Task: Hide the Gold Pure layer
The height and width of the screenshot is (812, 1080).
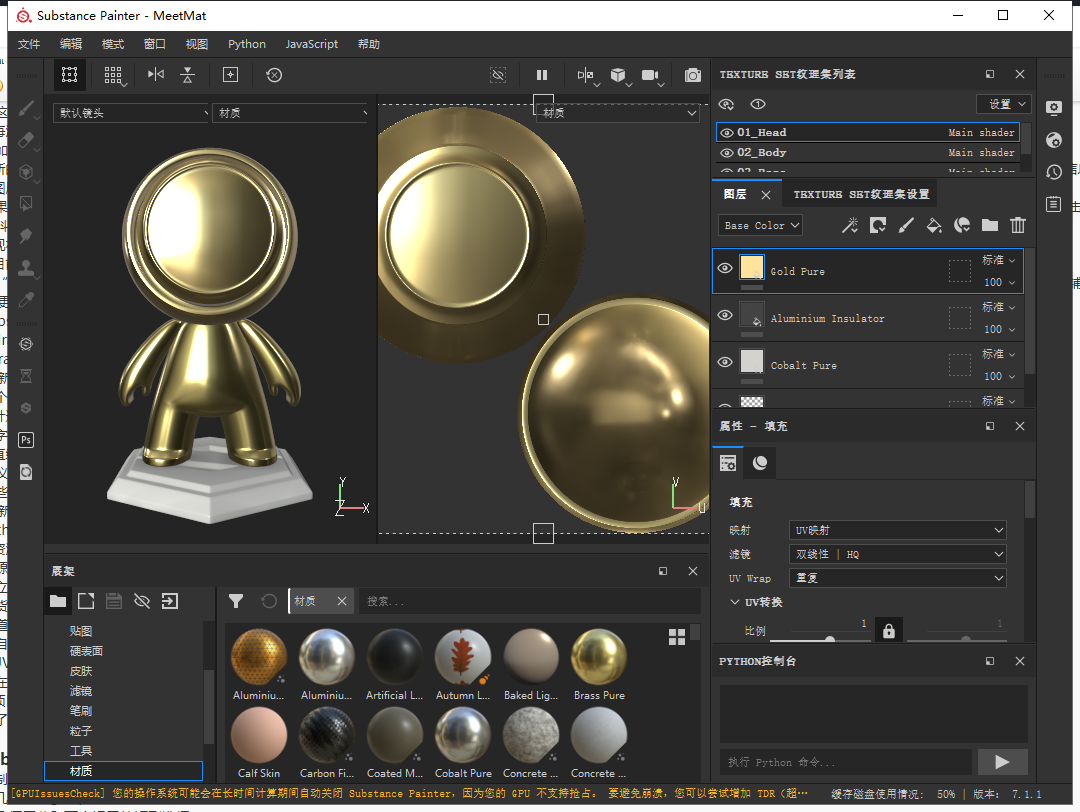Action: click(725, 268)
